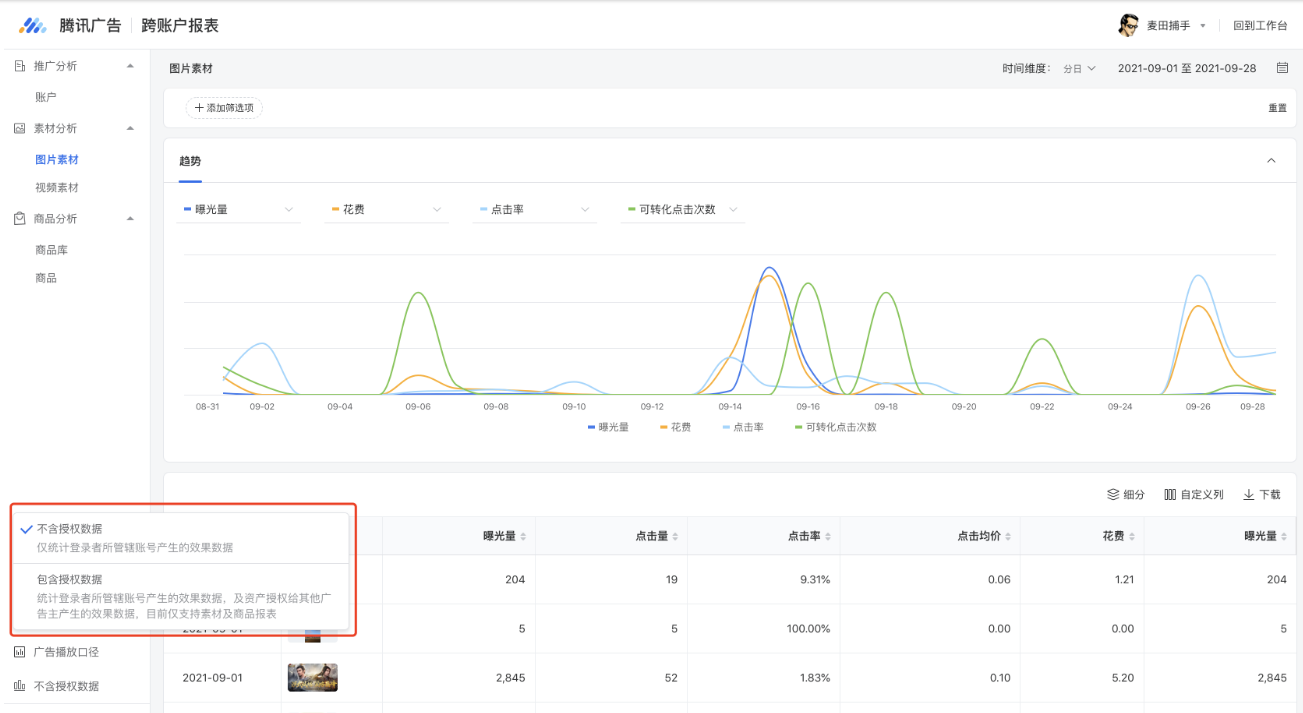
Task: Sort by 点击率 column sort arrows
Action: pyautogui.click(x=827, y=537)
